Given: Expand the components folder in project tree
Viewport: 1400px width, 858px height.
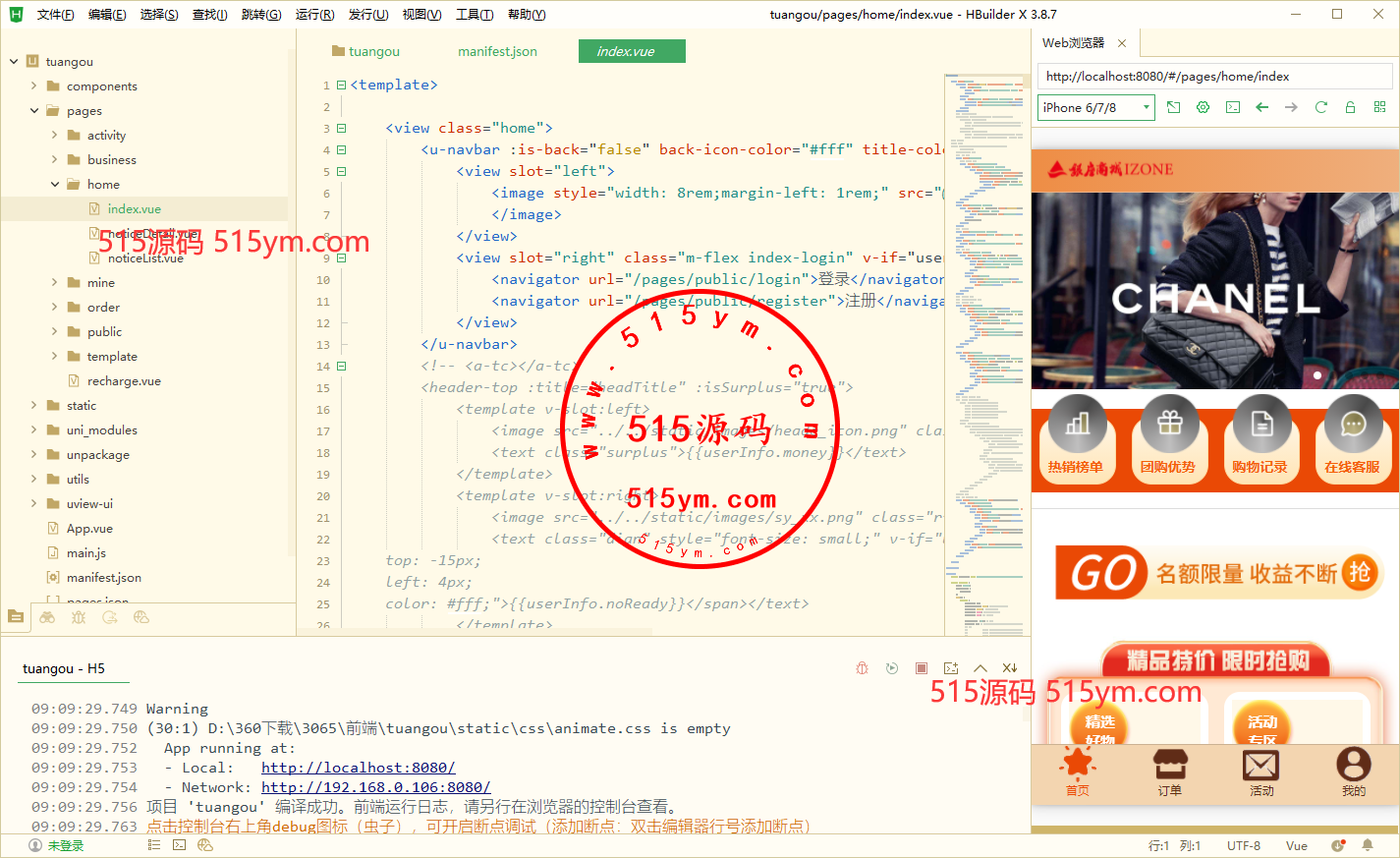Looking at the screenshot, I should [34, 86].
